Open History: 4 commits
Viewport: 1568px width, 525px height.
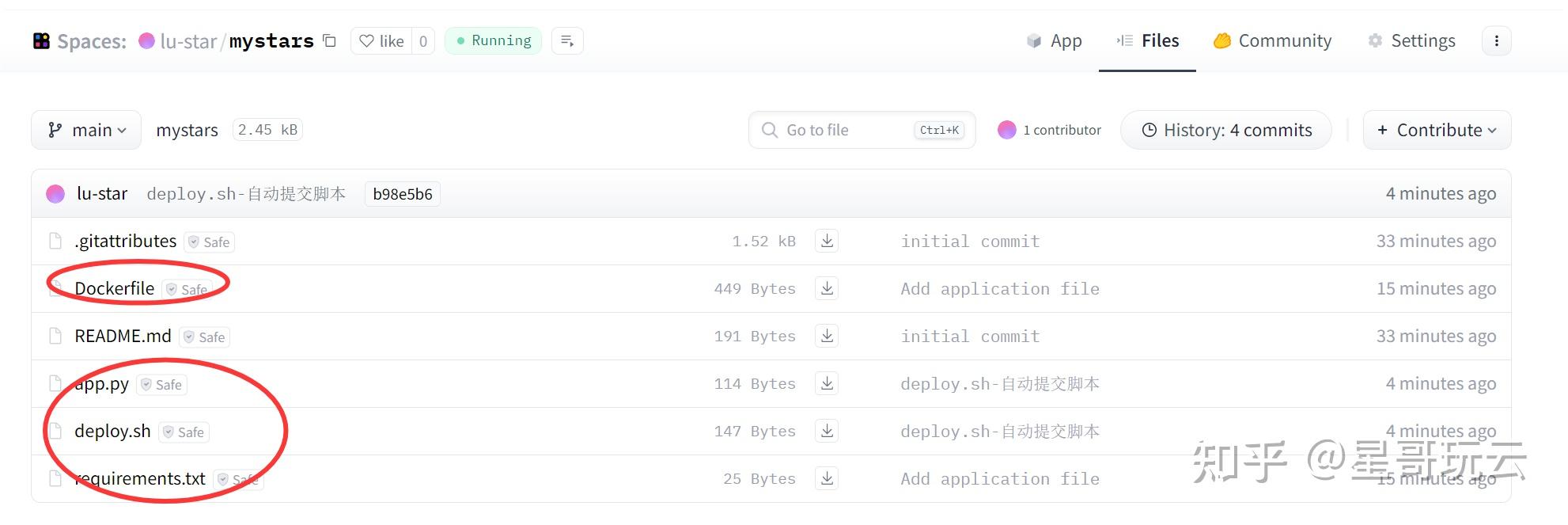[x=1226, y=130]
